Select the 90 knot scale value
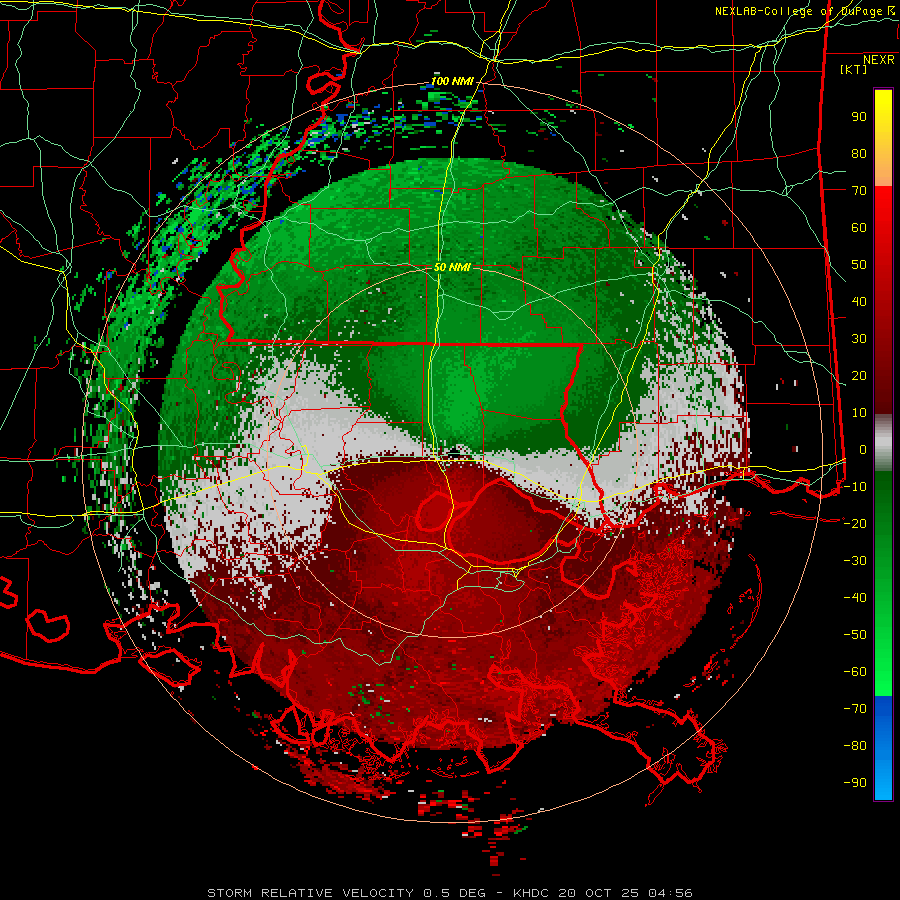 pyautogui.click(x=859, y=117)
